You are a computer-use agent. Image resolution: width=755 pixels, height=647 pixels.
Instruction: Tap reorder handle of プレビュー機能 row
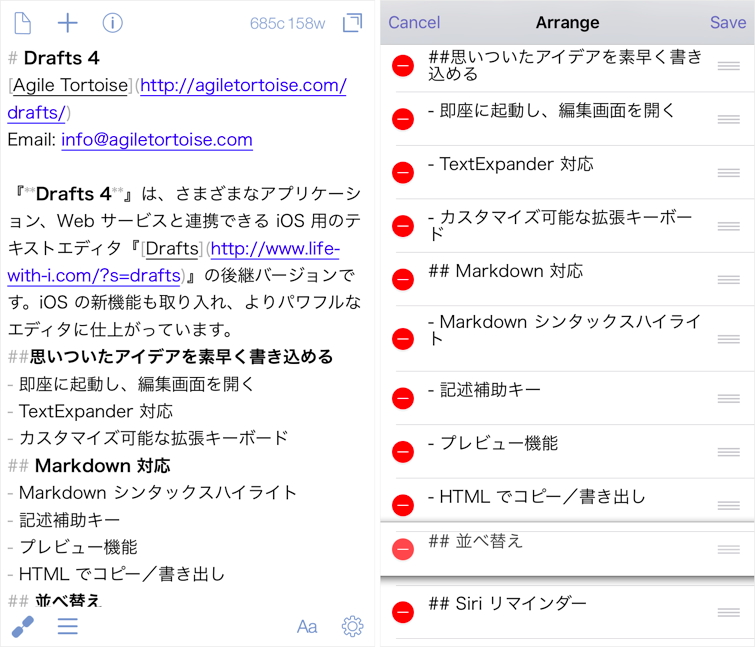point(729,452)
